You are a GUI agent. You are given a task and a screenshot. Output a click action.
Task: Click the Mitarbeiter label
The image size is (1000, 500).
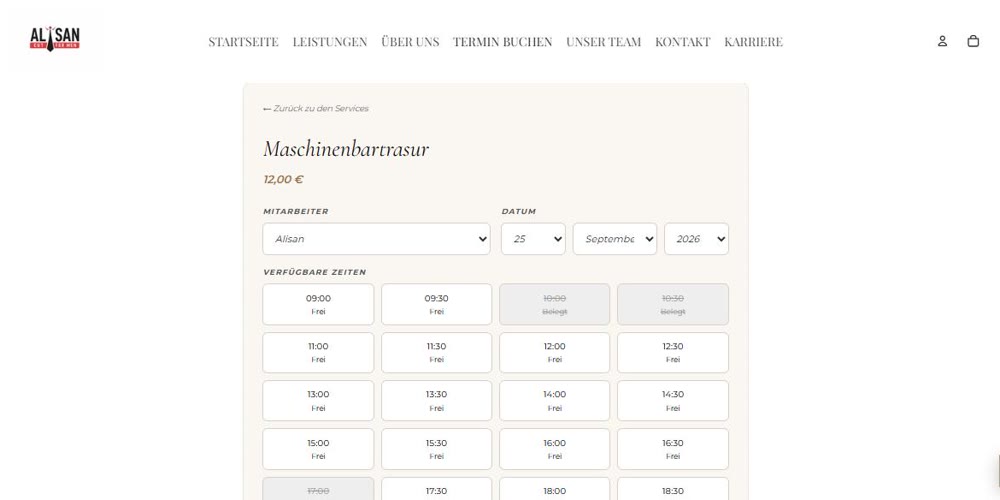[x=296, y=211]
